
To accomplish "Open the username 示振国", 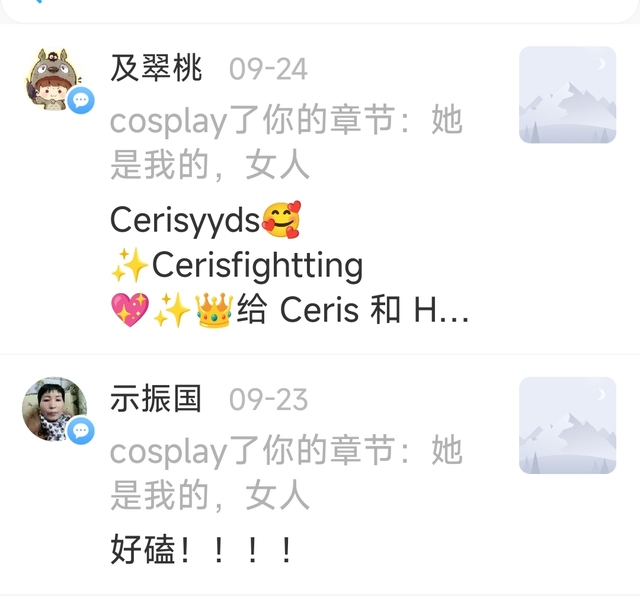I will 156,399.
